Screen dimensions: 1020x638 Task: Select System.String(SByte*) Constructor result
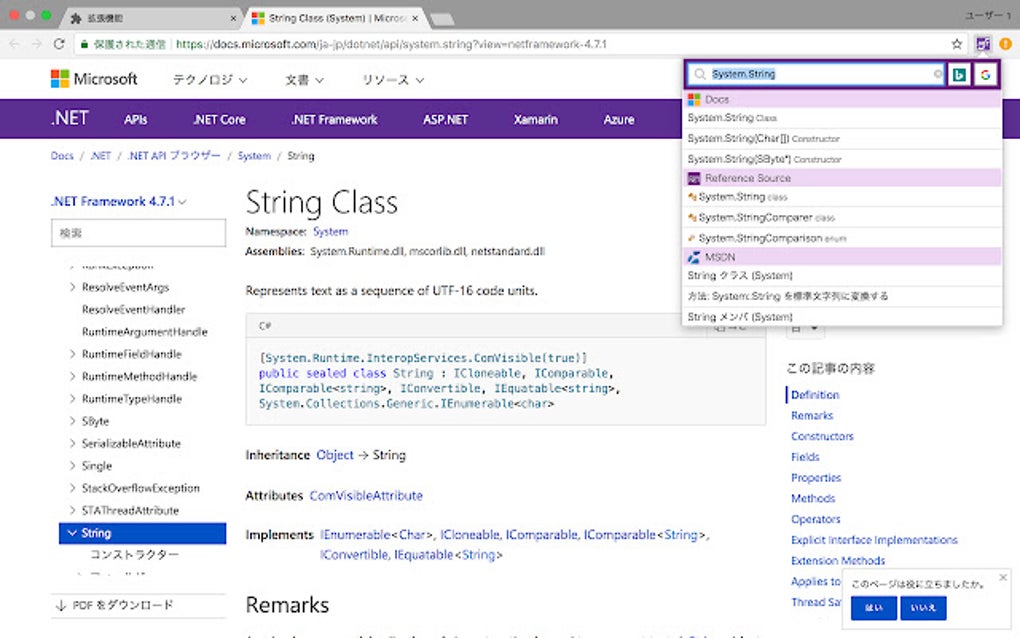click(842, 159)
